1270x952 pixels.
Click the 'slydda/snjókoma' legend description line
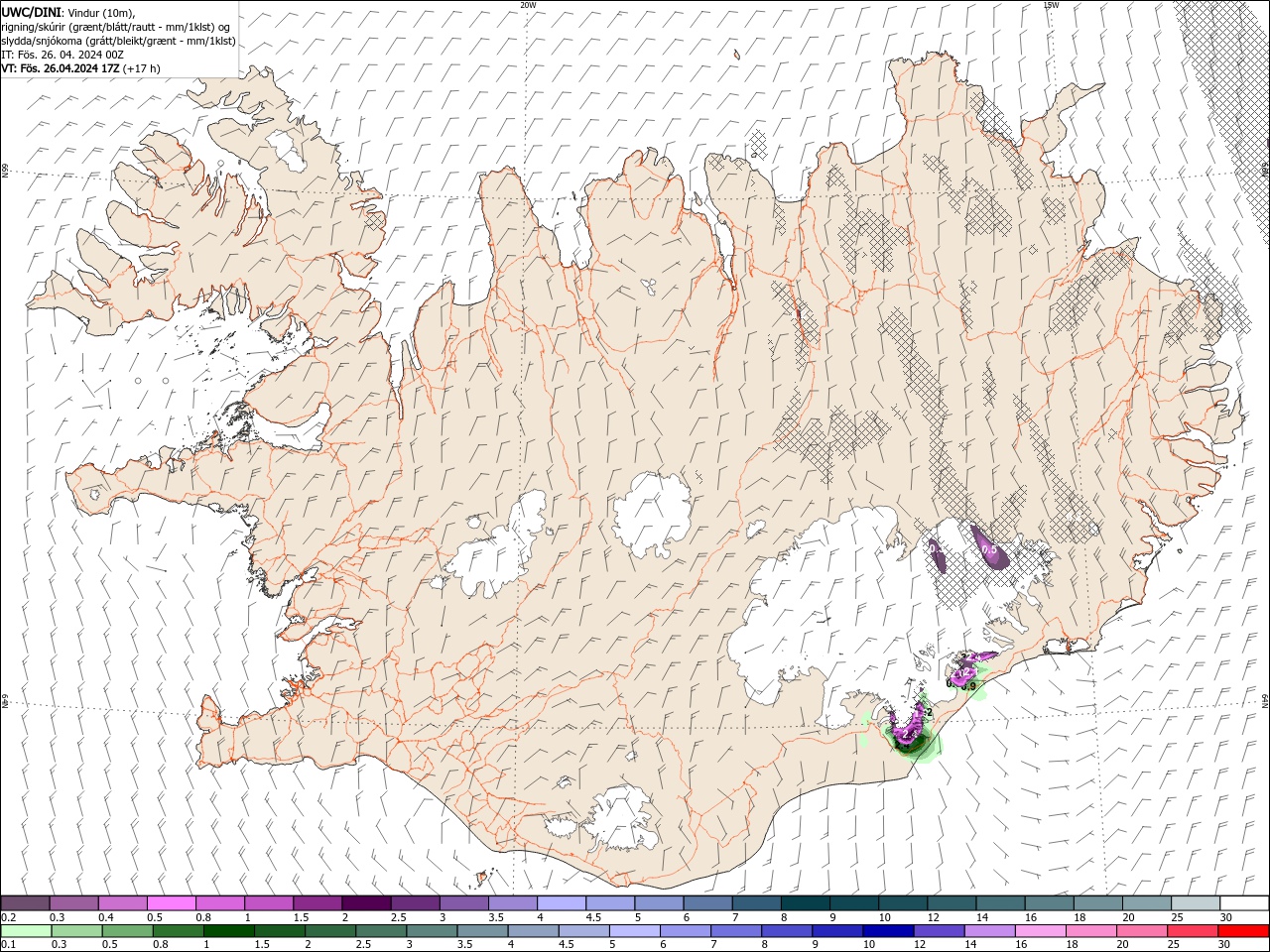coord(118,41)
